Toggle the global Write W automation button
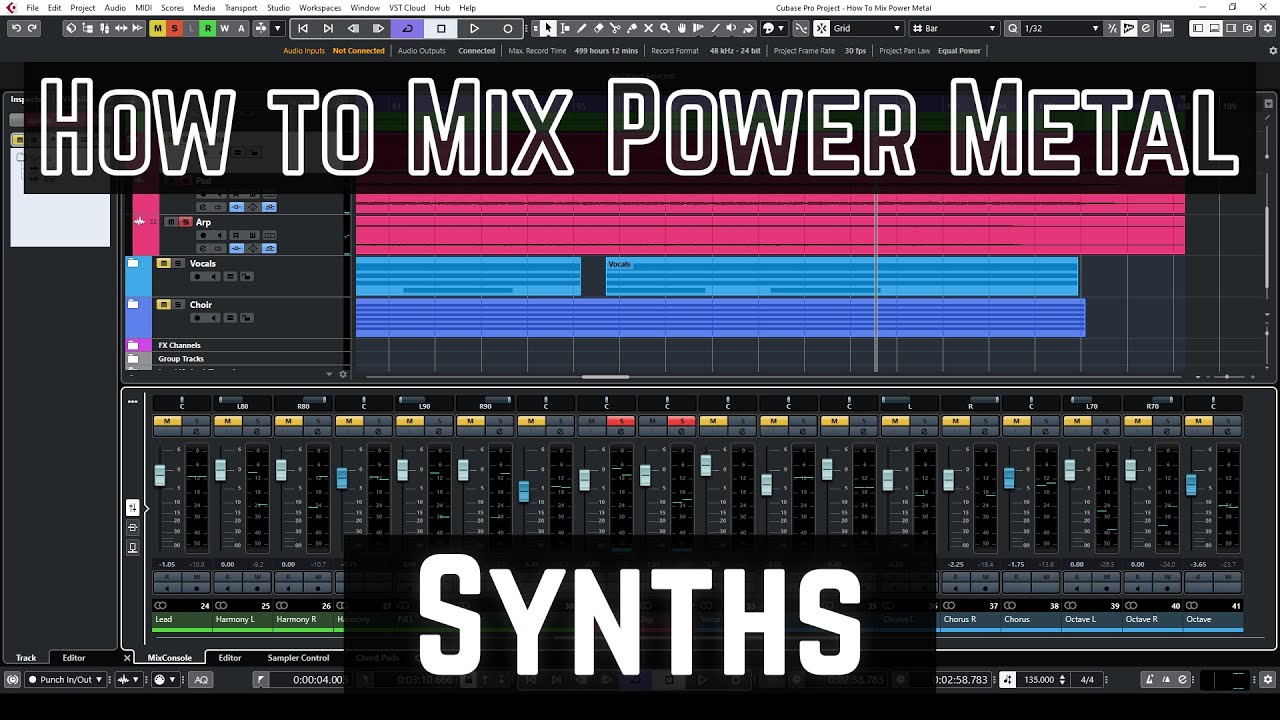 pyautogui.click(x=224, y=28)
